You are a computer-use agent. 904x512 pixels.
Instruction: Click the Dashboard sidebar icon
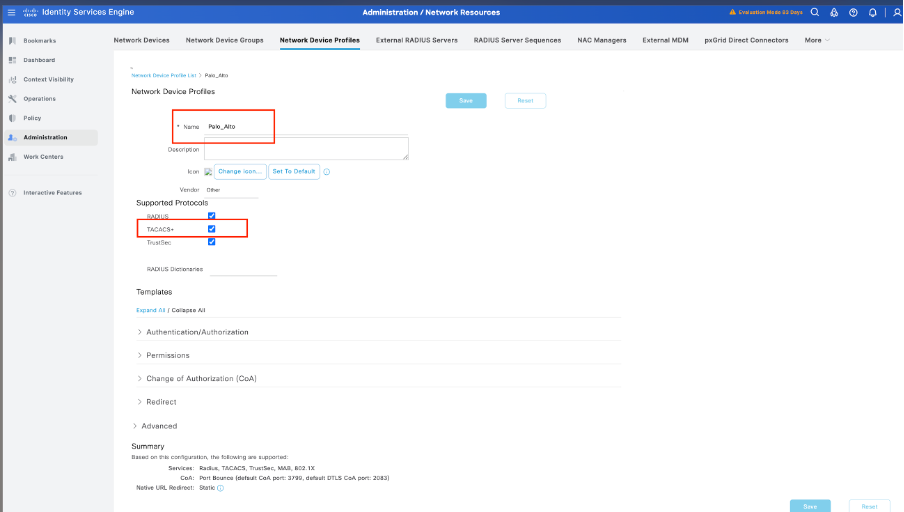point(12,60)
